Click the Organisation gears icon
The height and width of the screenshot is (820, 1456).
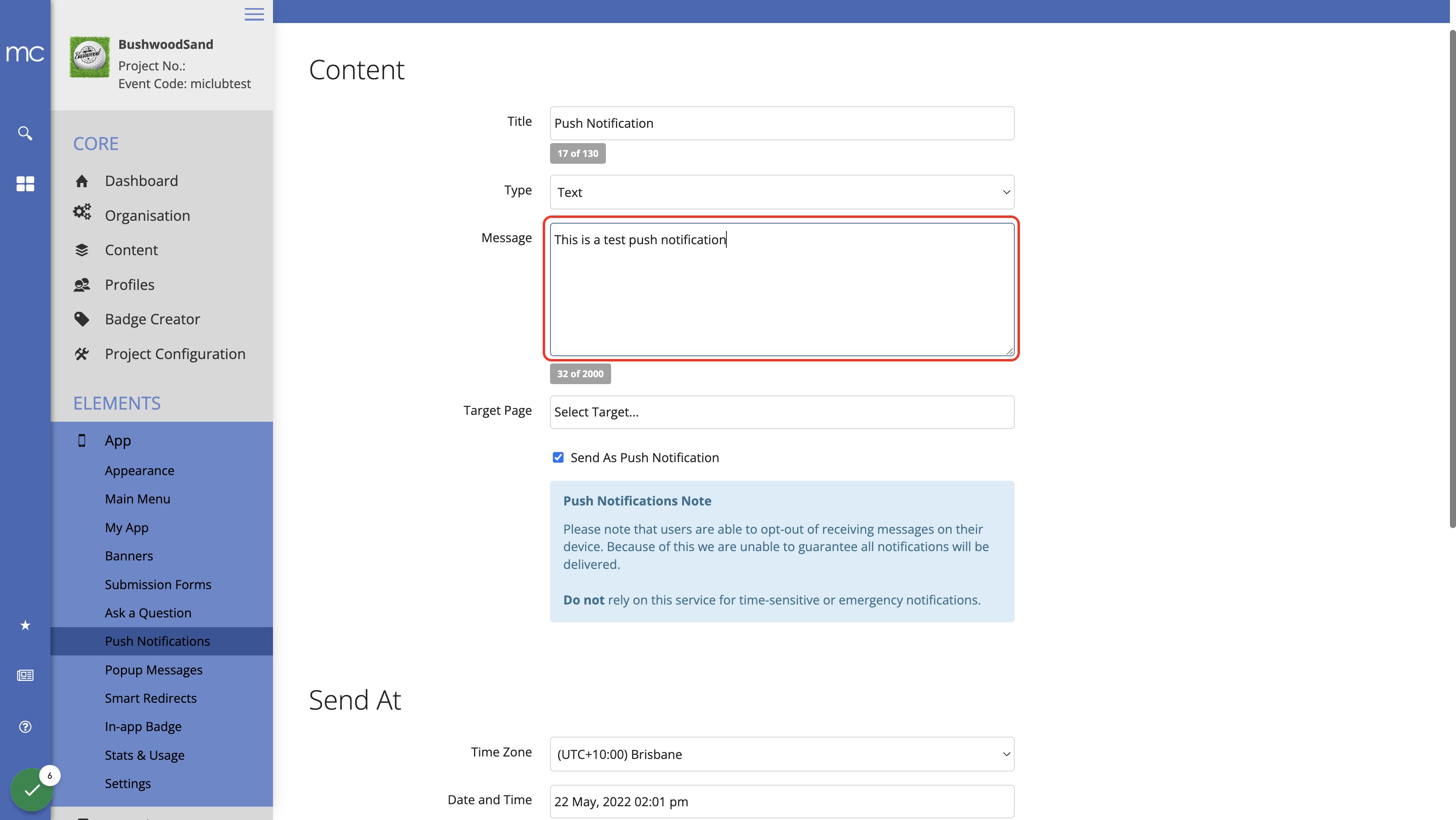[82, 212]
